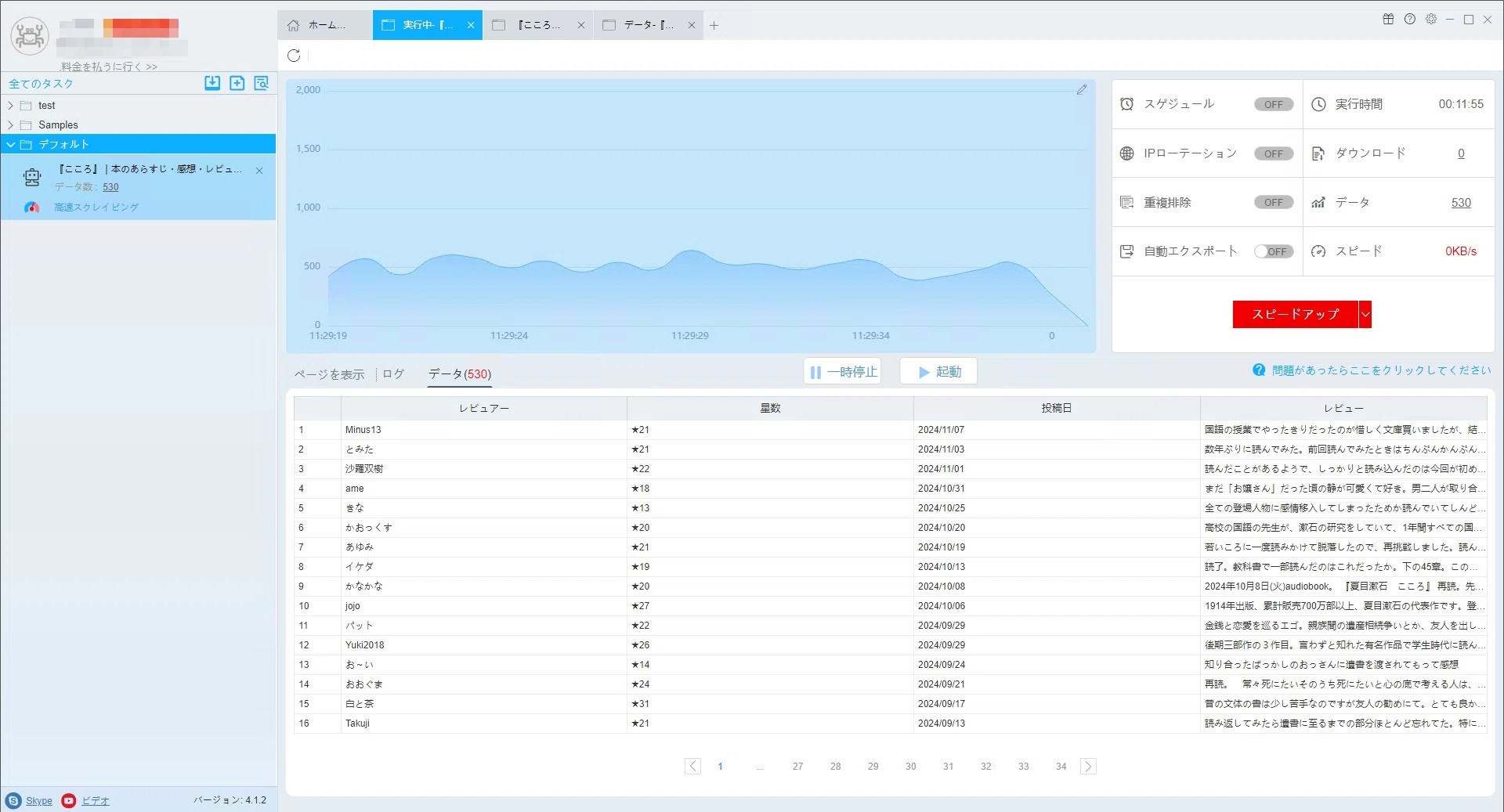Switch to the ページを表示 tab
This screenshot has height=812, width=1504.
[330, 374]
